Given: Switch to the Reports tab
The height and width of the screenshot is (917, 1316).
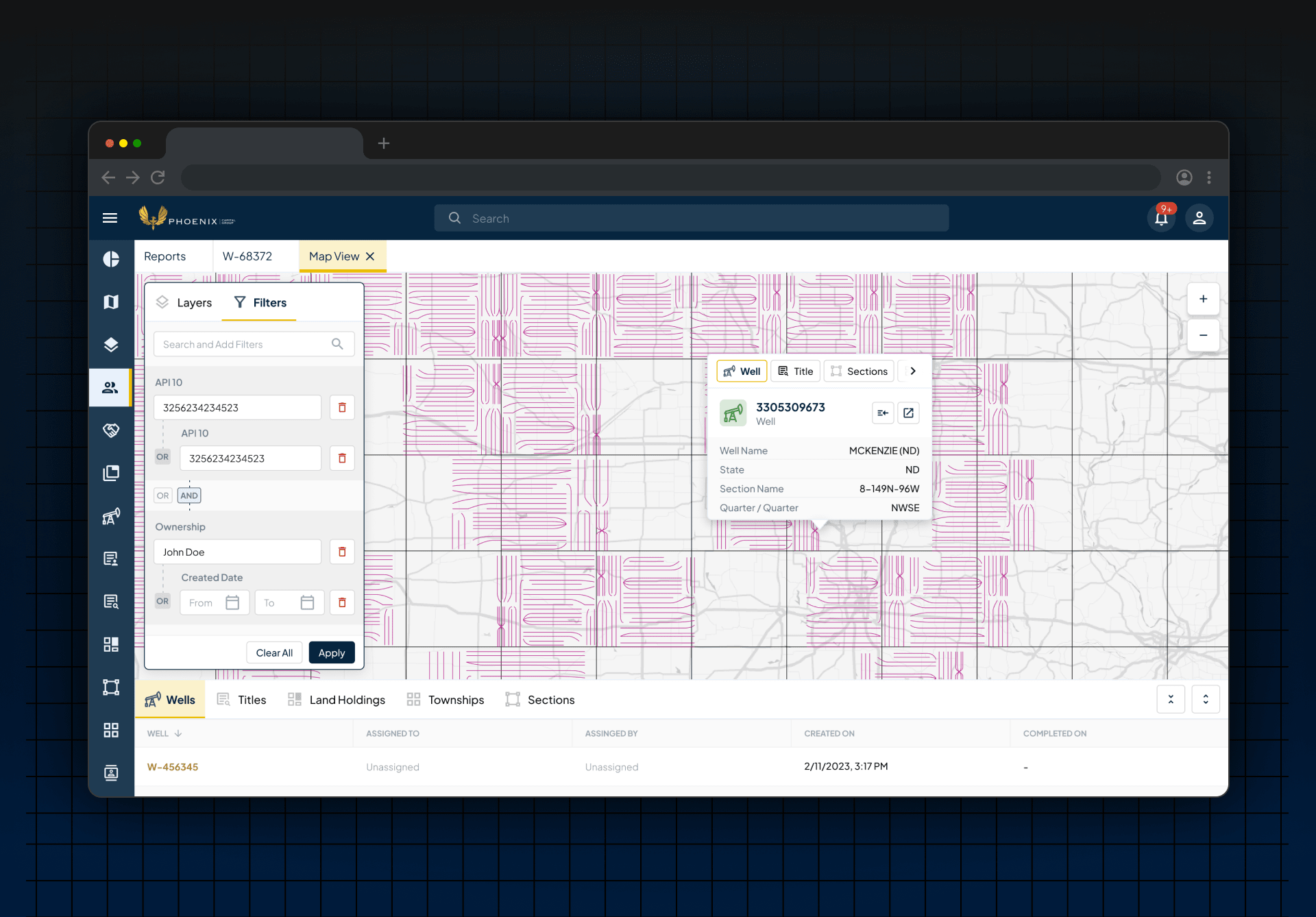Looking at the screenshot, I should [164, 256].
